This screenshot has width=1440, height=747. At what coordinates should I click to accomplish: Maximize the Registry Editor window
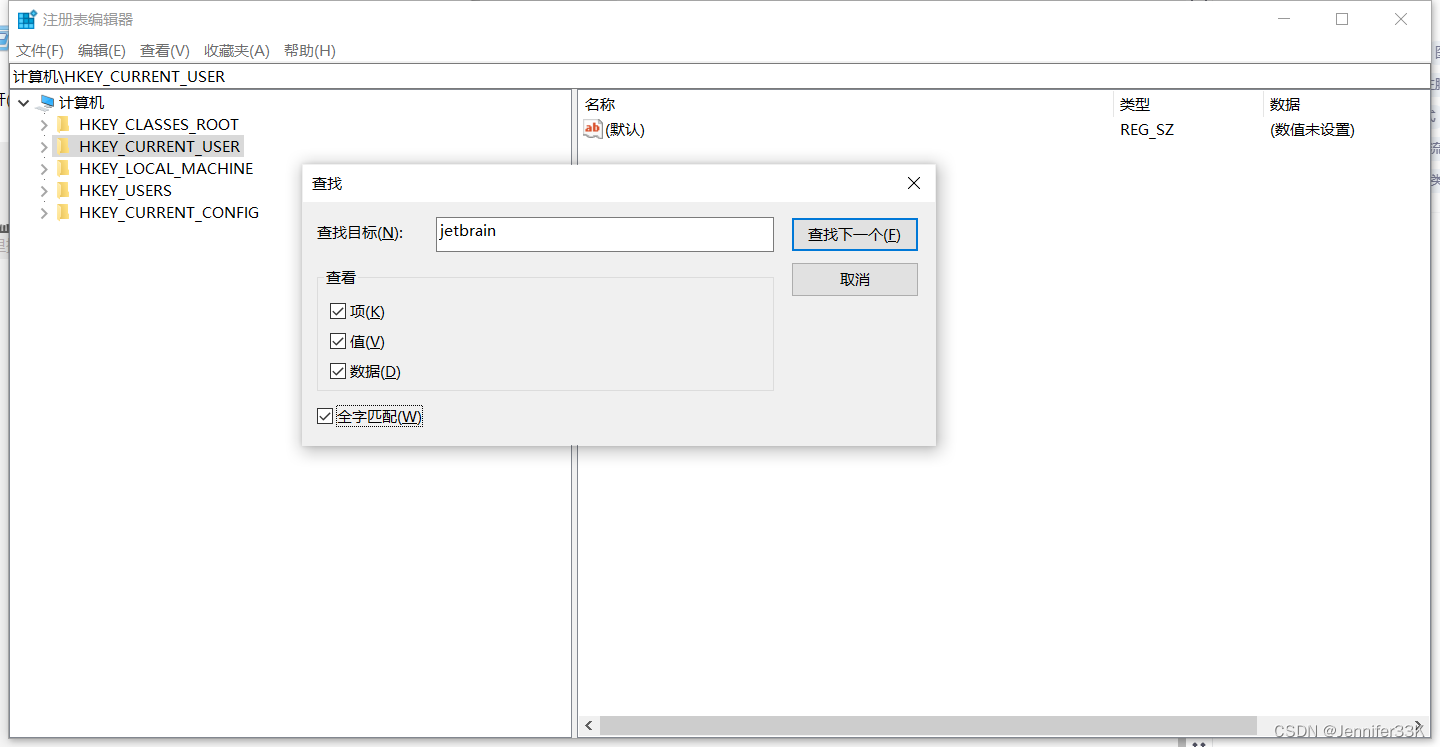[x=1342, y=19]
